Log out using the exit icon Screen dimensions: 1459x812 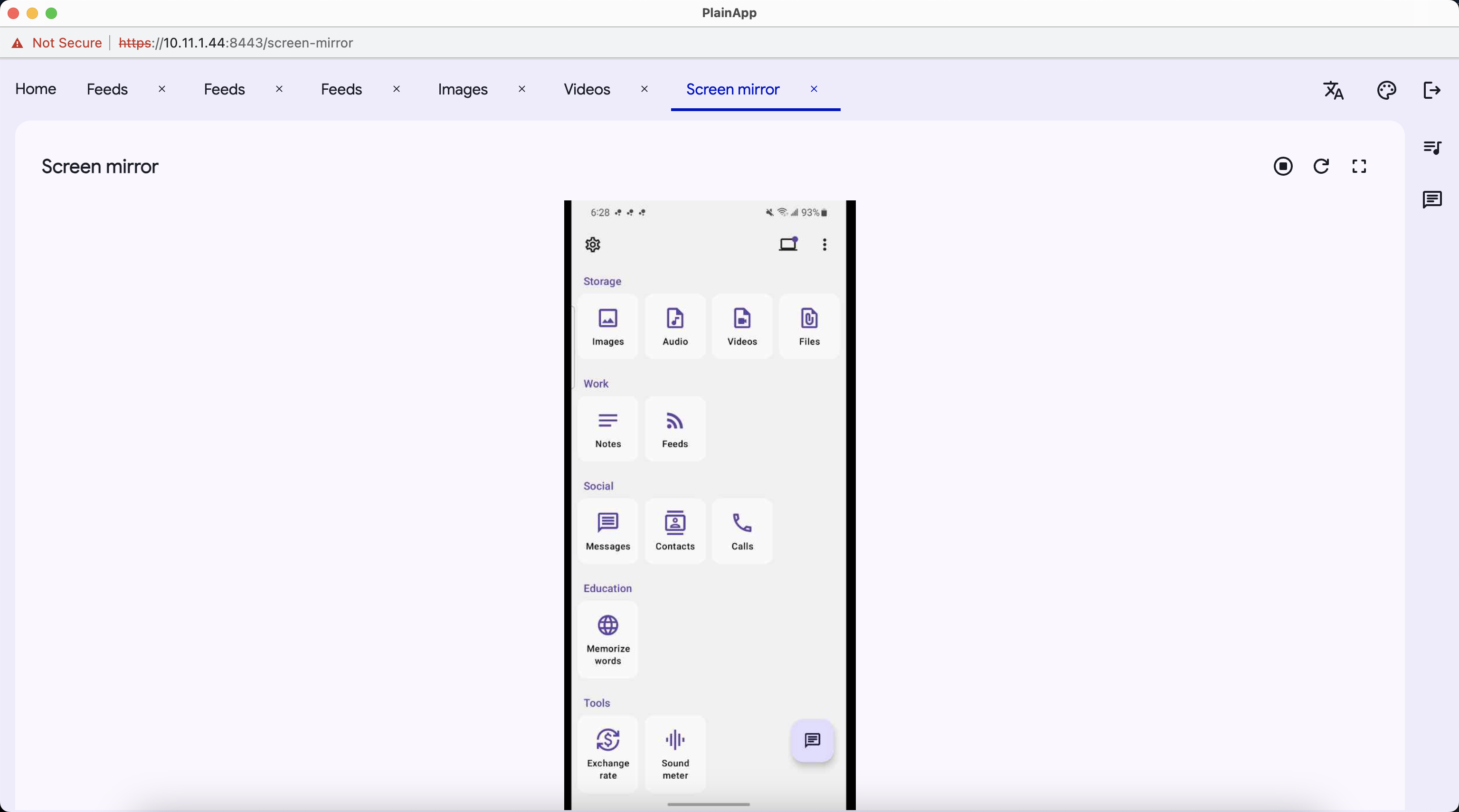click(x=1431, y=90)
